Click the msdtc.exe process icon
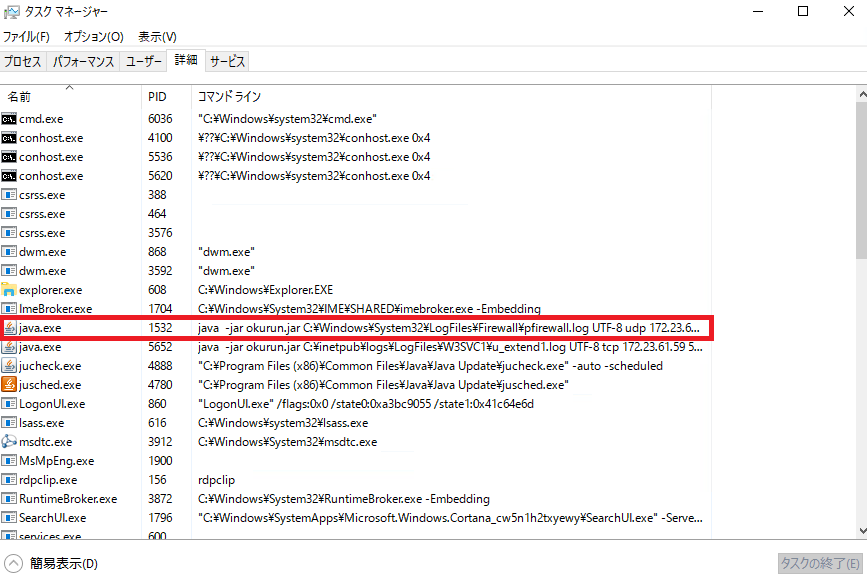 pyautogui.click(x=9, y=442)
